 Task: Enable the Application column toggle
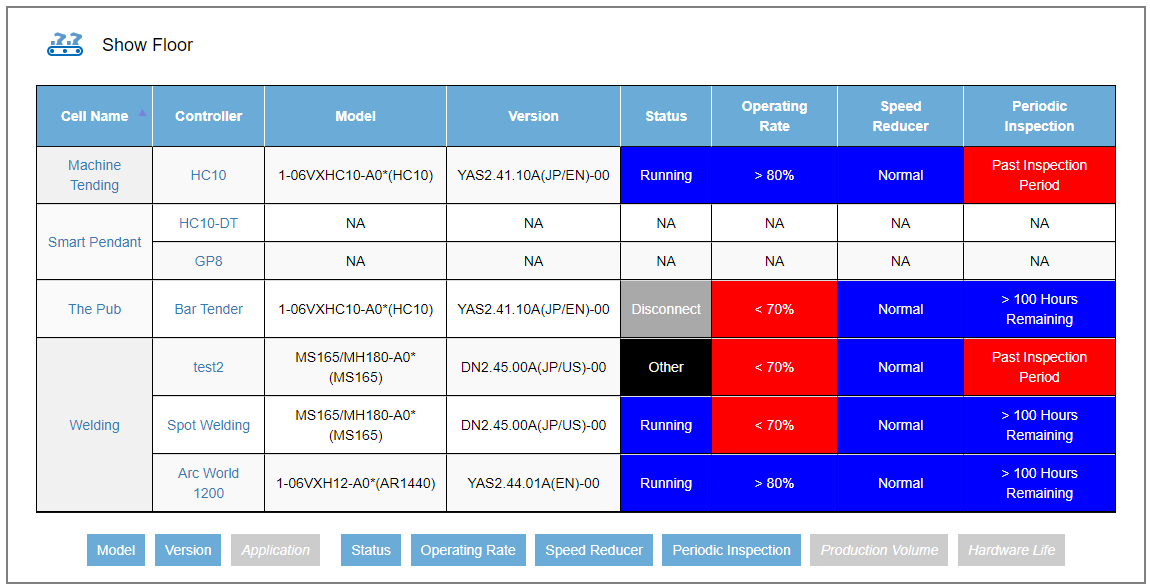click(x=276, y=550)
